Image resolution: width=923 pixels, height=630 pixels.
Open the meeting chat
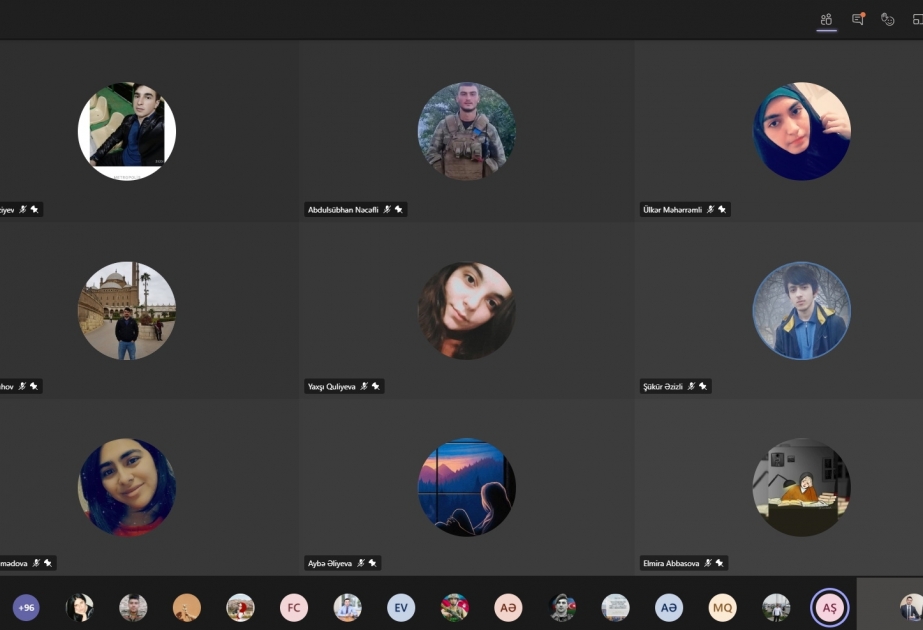(858, 19)
